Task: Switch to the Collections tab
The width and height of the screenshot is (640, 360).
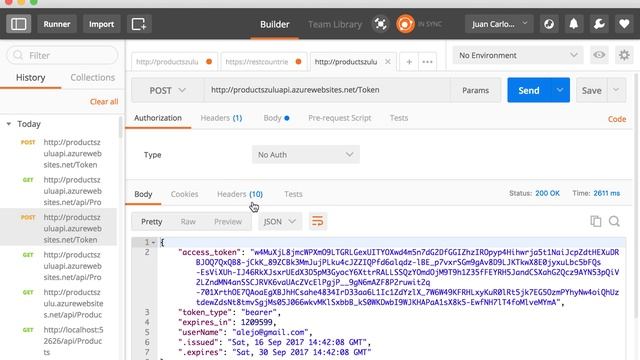Action: 93,78
